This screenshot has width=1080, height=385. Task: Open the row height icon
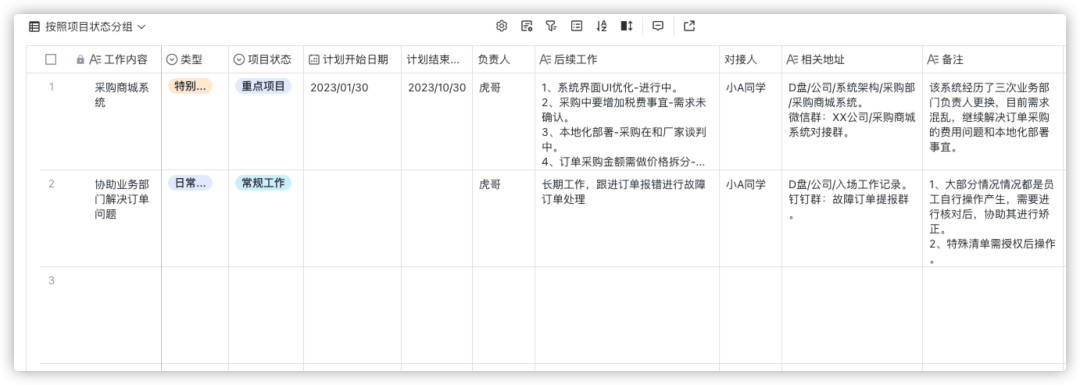(x=627, y=26)
